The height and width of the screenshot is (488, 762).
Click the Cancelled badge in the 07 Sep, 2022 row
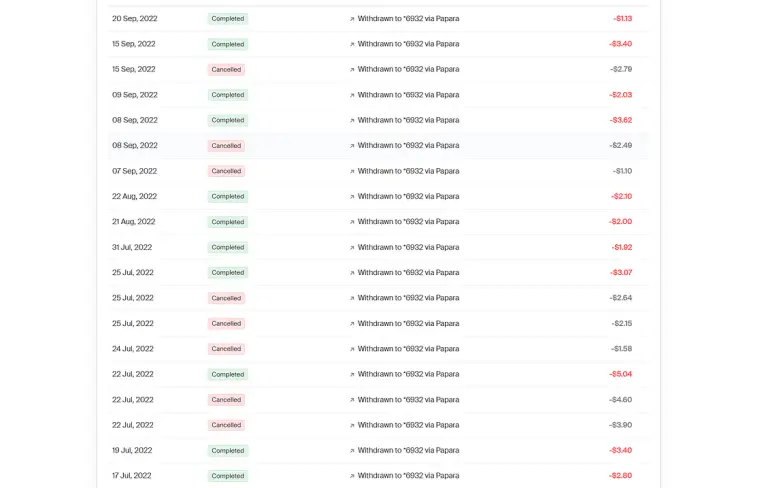point(226,171)
